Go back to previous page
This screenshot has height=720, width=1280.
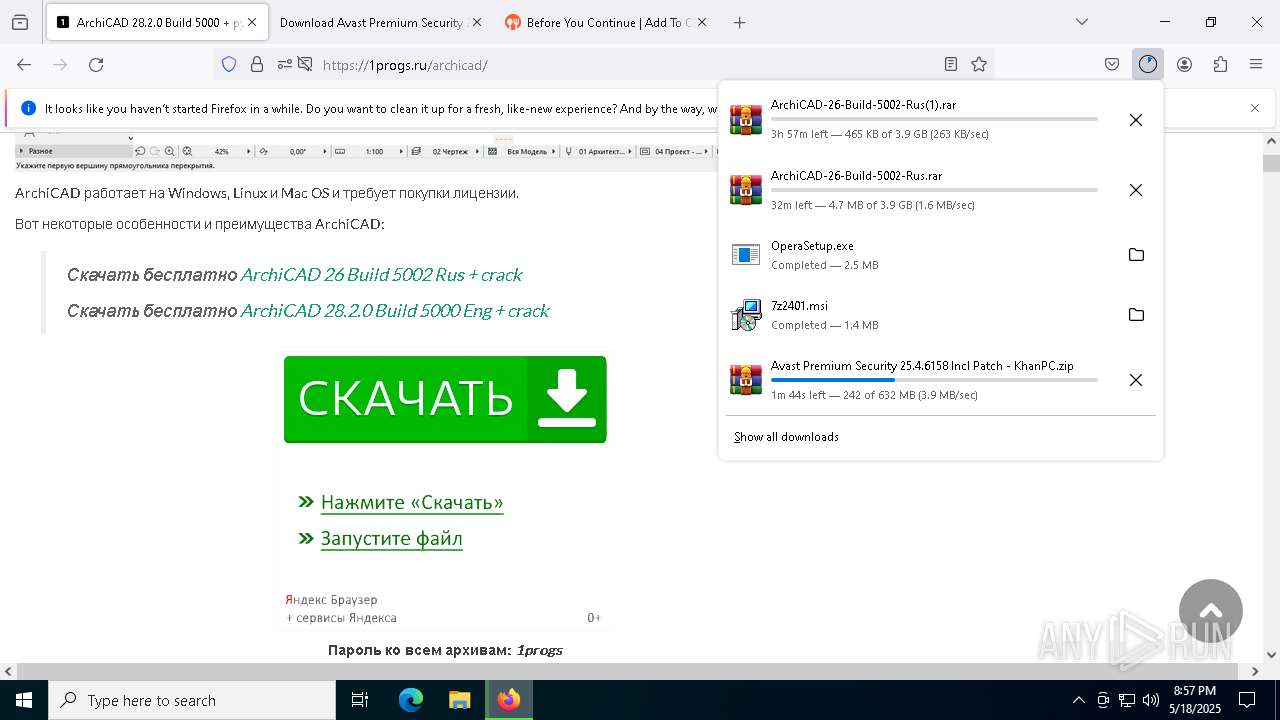(24, 64)
